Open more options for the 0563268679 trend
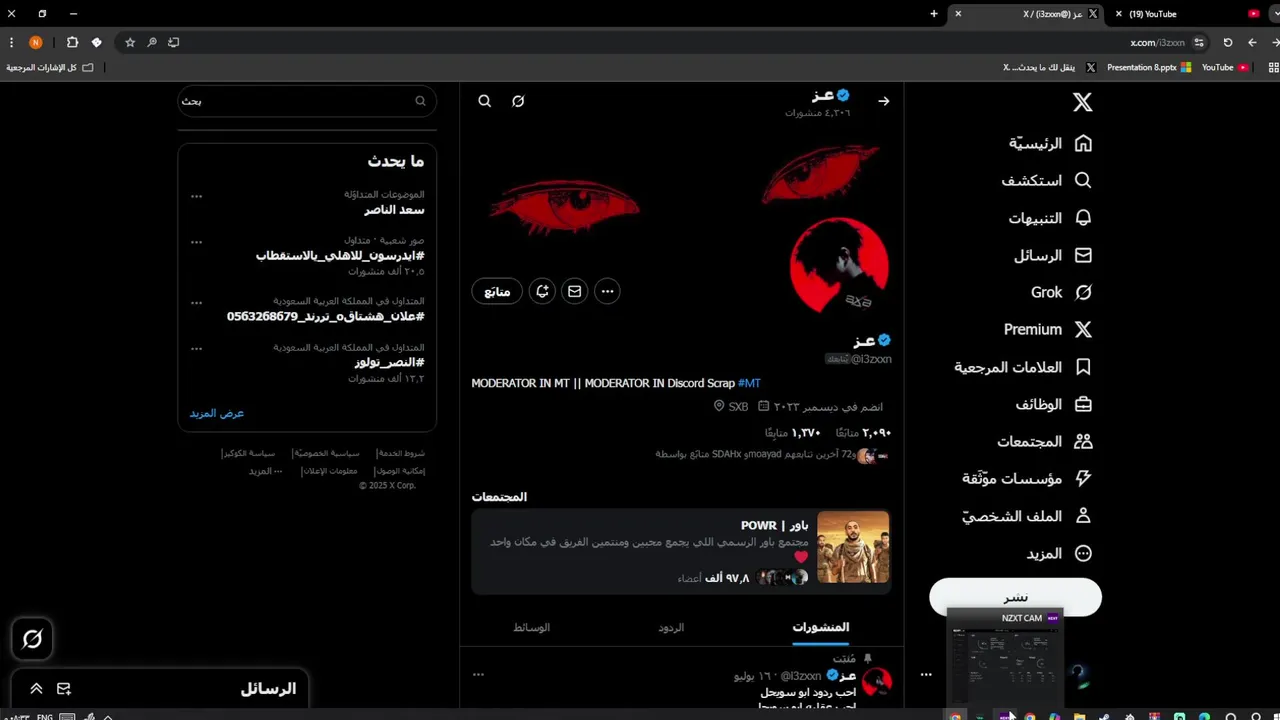The image size is (1280, 720). pos(196,302)
